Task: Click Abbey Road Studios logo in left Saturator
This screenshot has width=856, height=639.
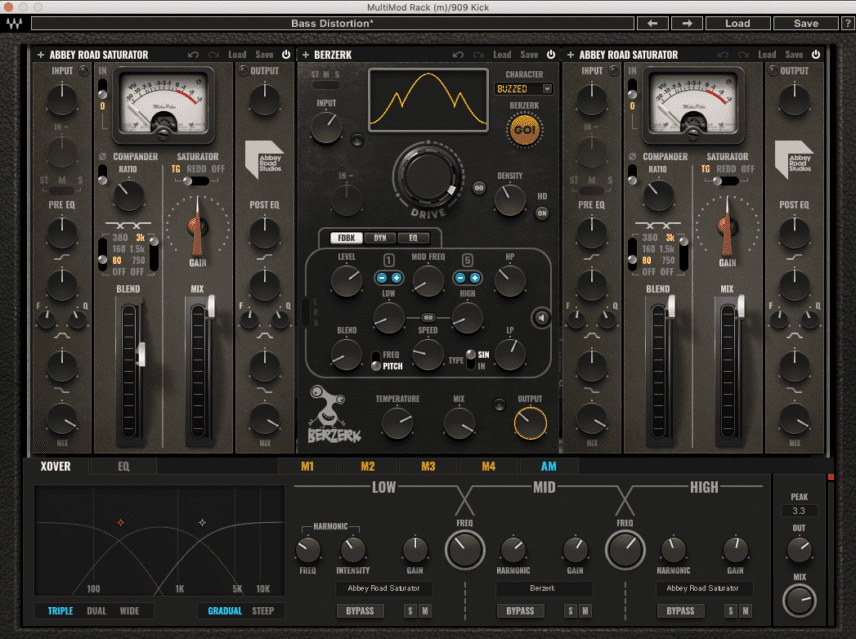Action: 264,159
